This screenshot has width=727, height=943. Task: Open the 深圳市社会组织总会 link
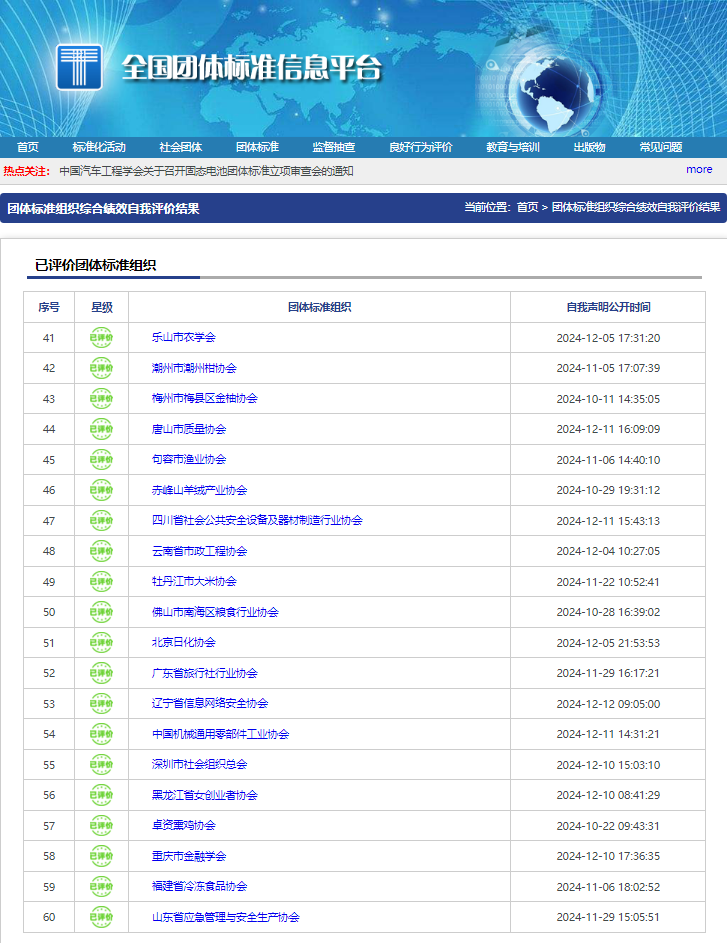[x=200, y=764]
